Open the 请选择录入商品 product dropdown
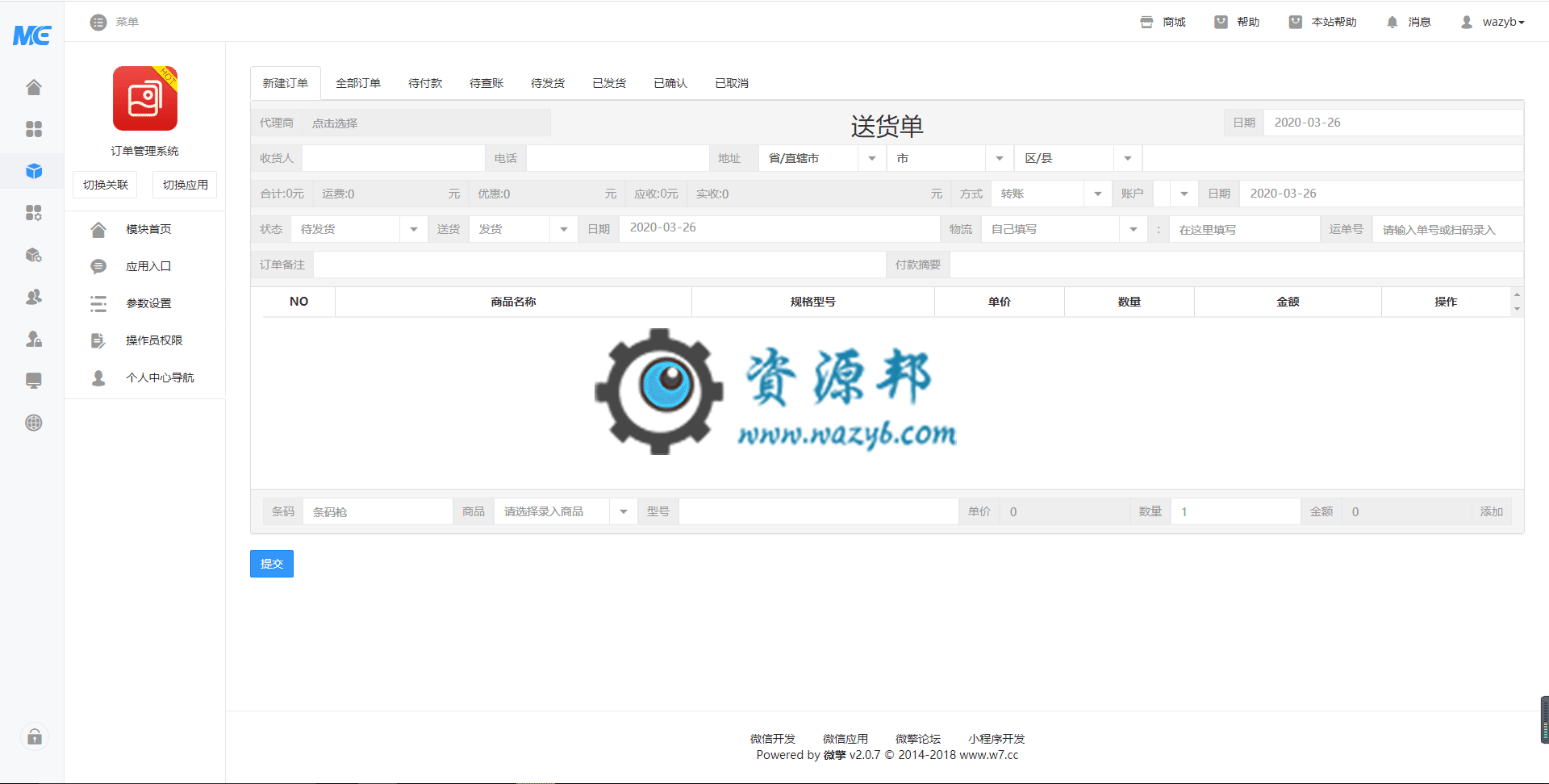This screenshot has height=784, width=1549. pos(566,512)
